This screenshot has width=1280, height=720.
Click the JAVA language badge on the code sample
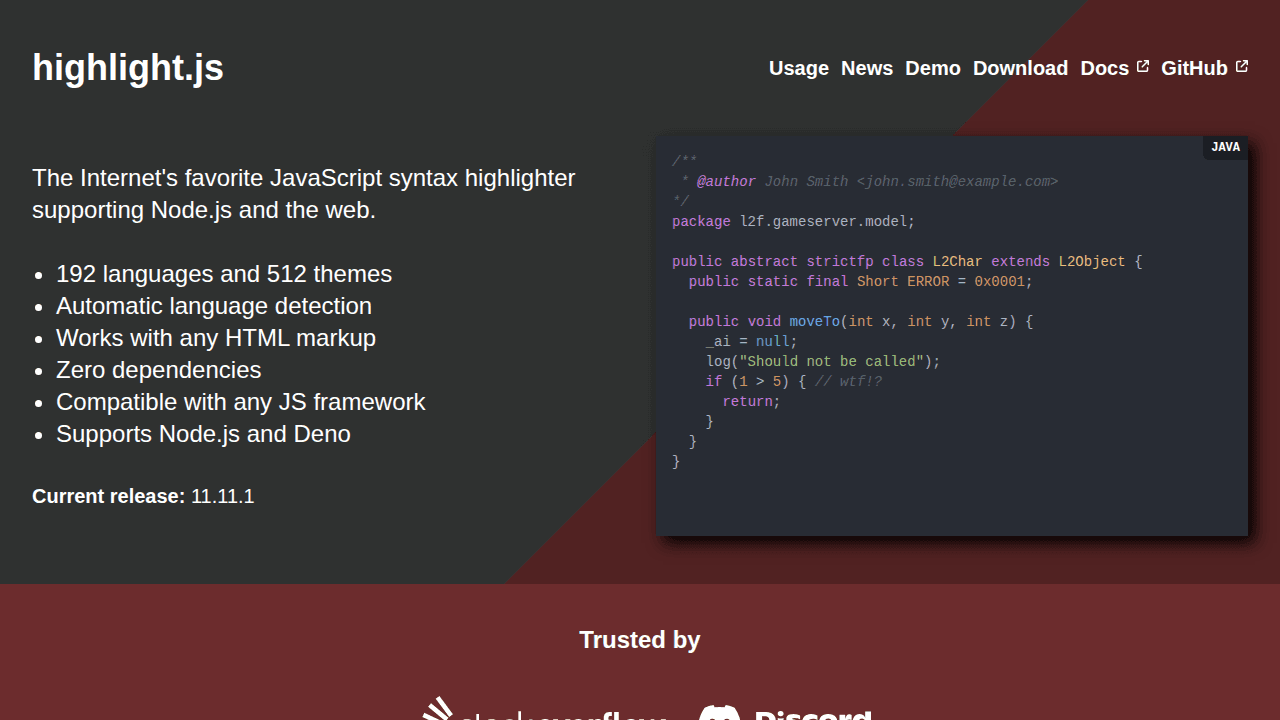click(1225, 146)
